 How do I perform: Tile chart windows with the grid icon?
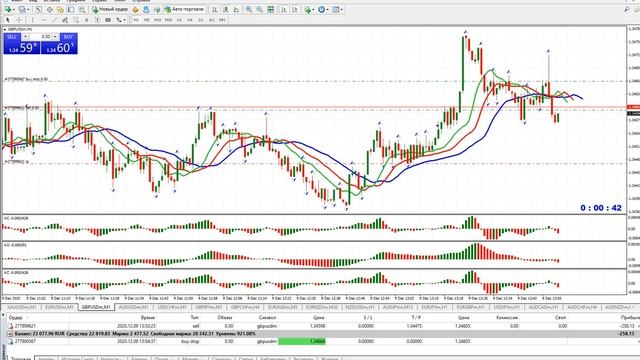[271, 9]
